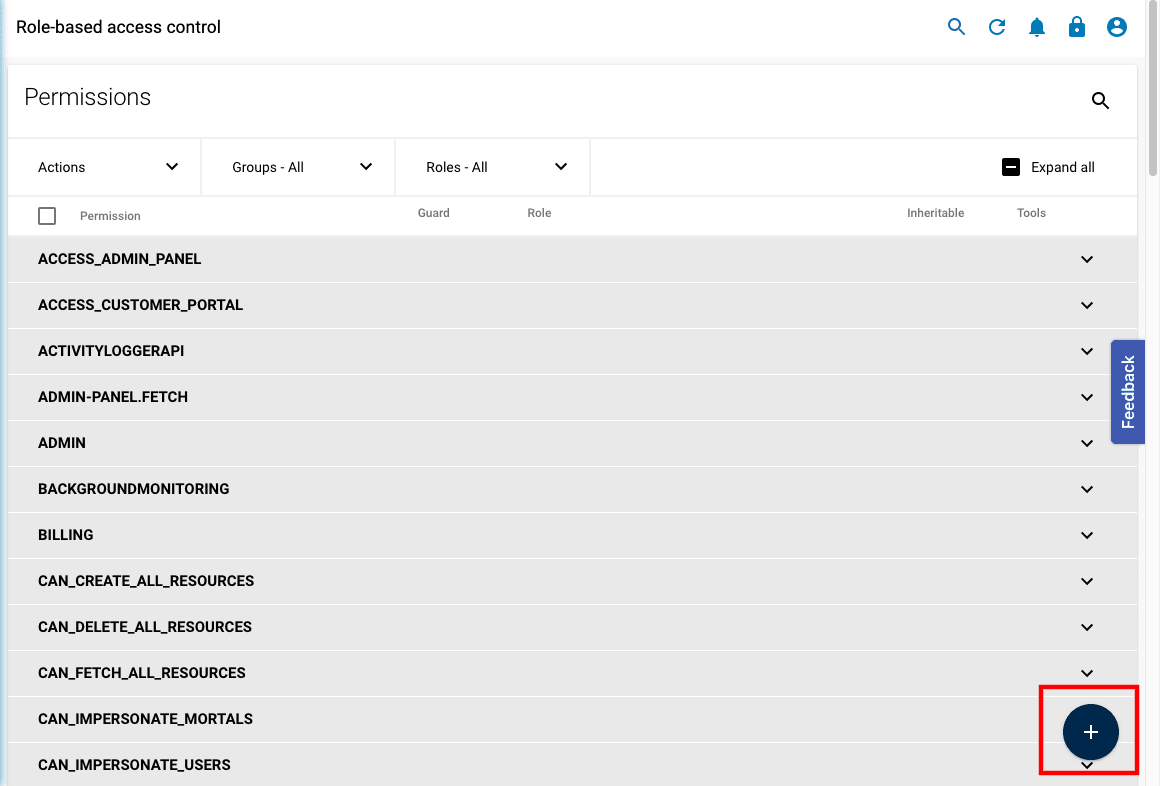
Task: Open the Groups - All filter dropdown
Action: 297,167
